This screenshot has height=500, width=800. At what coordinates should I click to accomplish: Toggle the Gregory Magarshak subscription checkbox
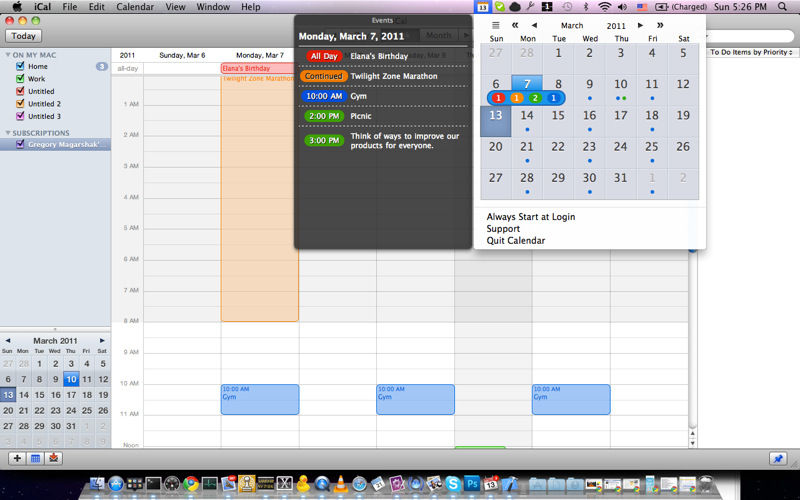[20, 144]
